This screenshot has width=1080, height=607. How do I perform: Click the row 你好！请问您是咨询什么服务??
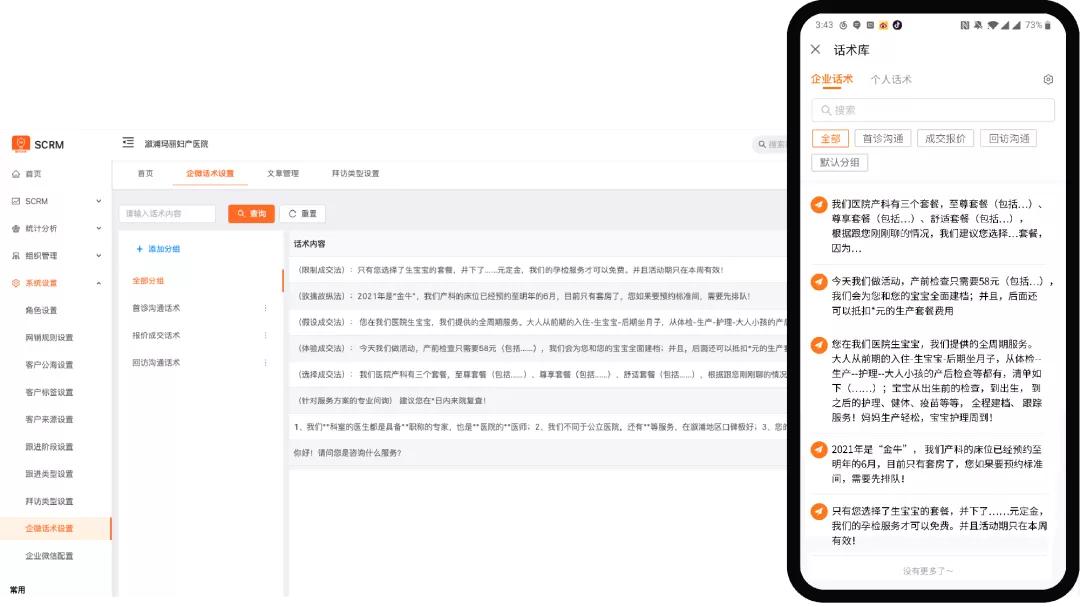(x=538, y=453)
